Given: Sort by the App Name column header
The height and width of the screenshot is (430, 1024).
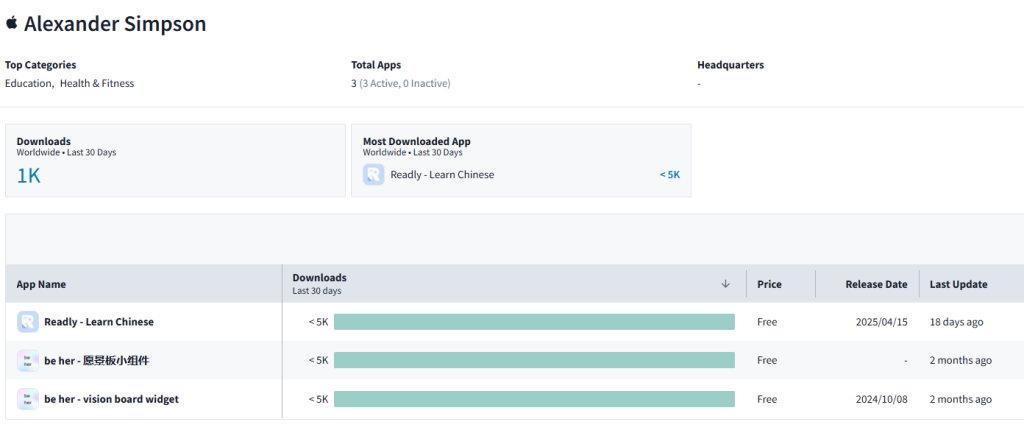Looking at the screenshot, I should coord(41,284).
